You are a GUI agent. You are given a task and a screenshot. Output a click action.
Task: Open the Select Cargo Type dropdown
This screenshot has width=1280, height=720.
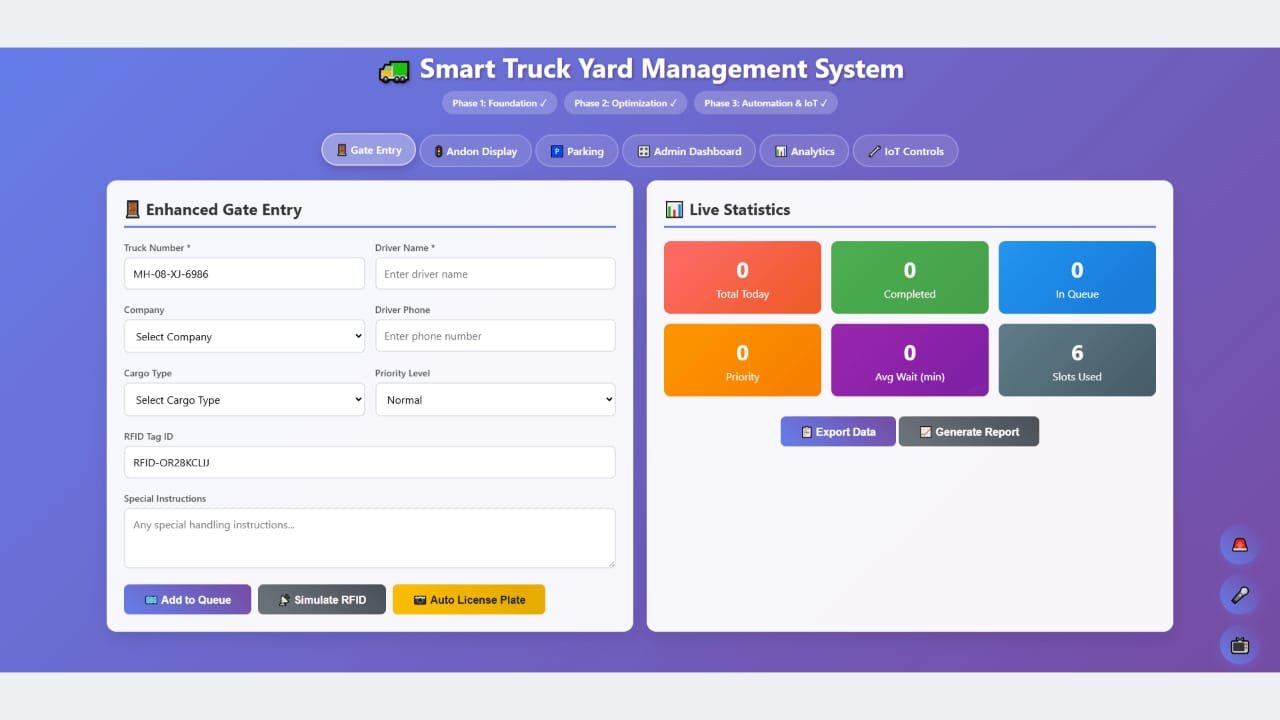(244, 399)
